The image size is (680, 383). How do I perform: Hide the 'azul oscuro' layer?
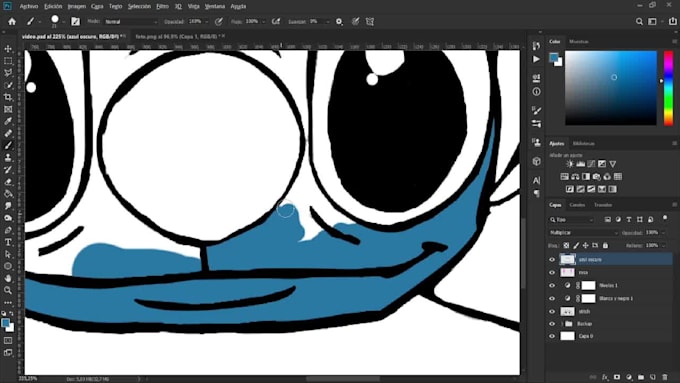coord(552,259)
